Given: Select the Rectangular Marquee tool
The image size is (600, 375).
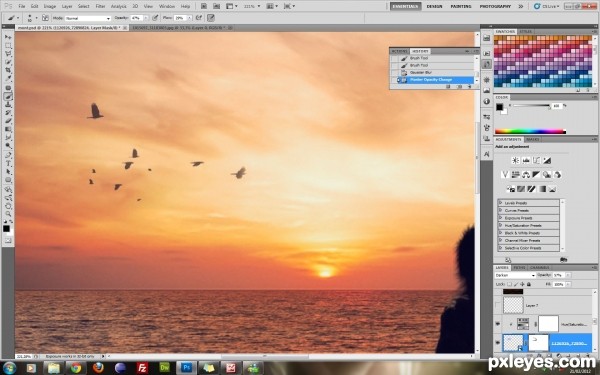Looking at the screenshot, I should 8,46.
